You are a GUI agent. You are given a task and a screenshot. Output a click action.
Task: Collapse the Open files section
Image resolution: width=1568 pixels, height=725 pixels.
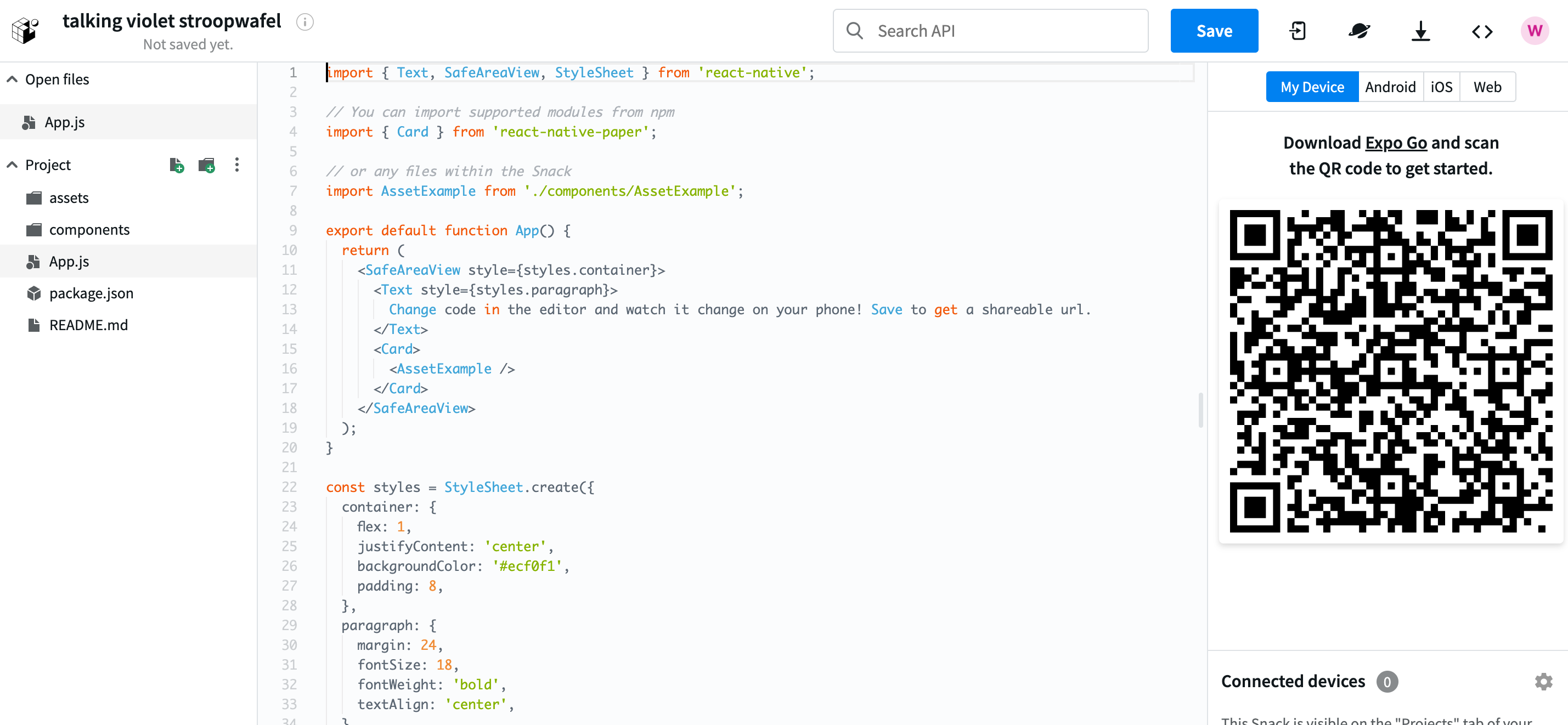[x=12, y=80]
